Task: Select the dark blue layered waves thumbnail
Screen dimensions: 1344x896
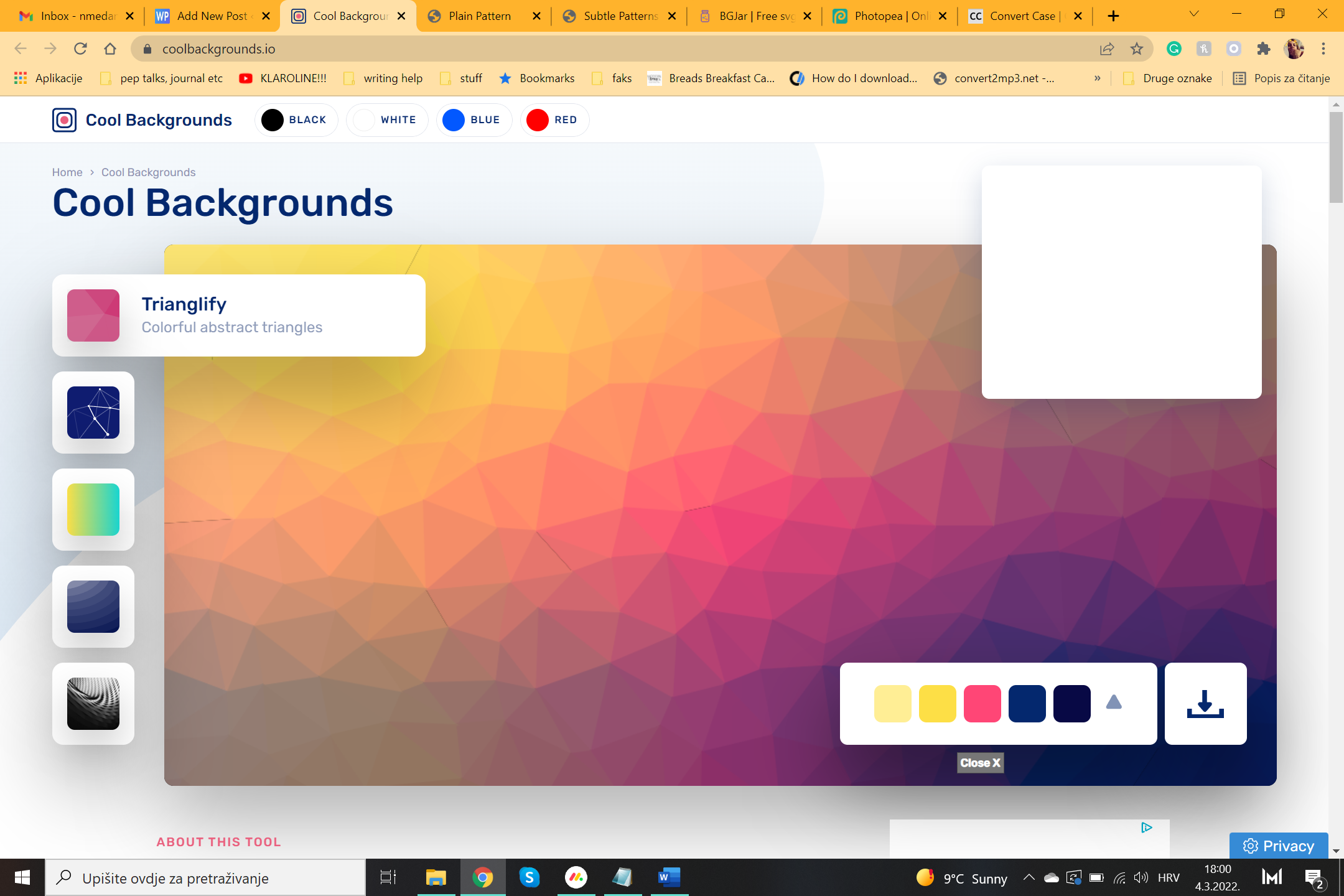Action: [93, 607]
